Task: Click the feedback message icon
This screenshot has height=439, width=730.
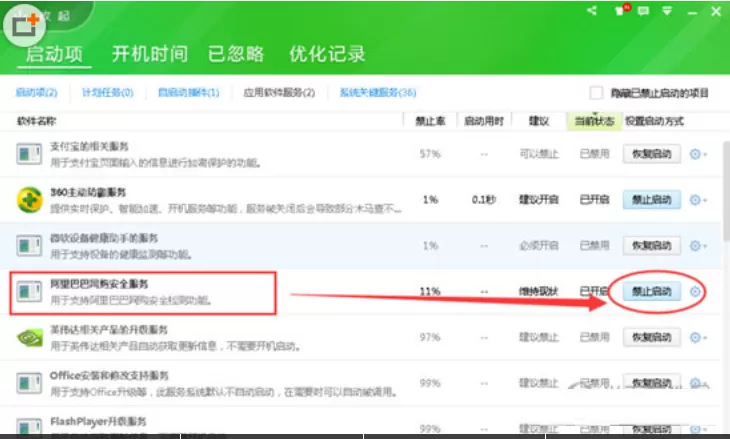Action: [643, 11]
